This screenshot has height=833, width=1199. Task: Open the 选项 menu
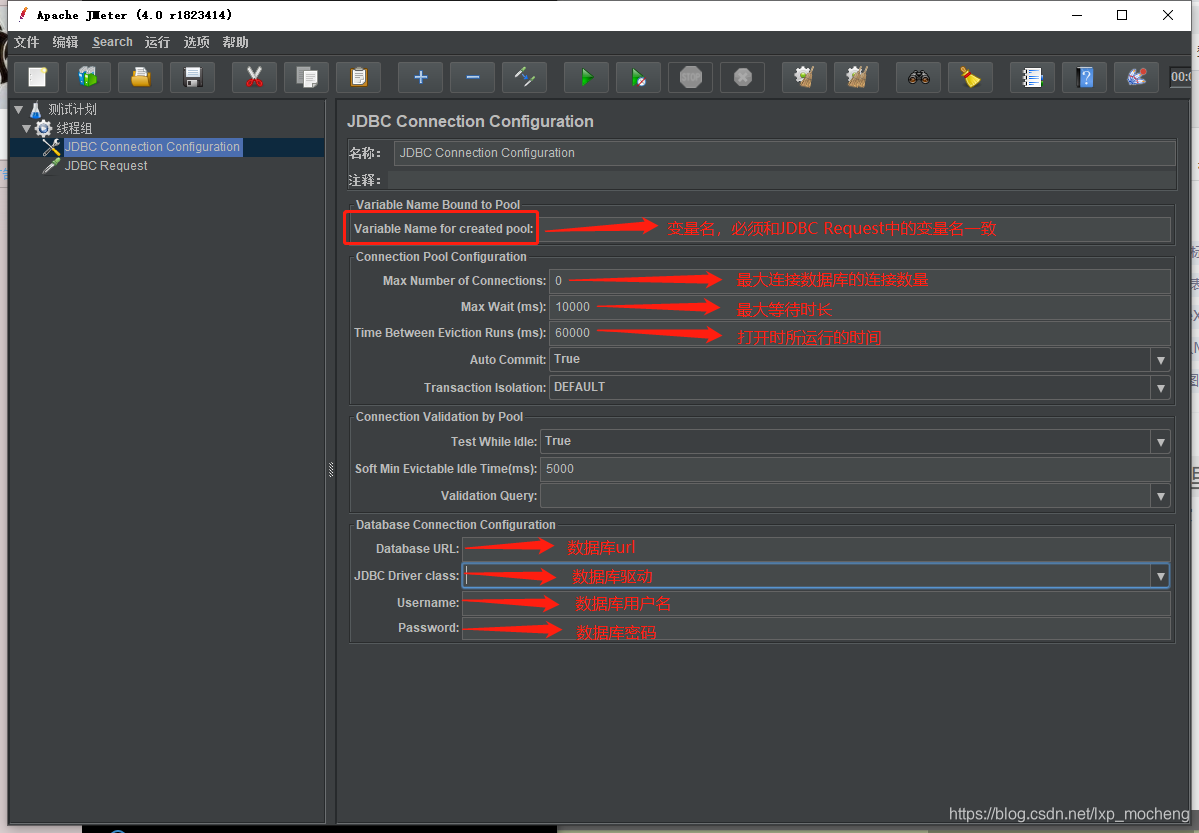pos(197,42)
